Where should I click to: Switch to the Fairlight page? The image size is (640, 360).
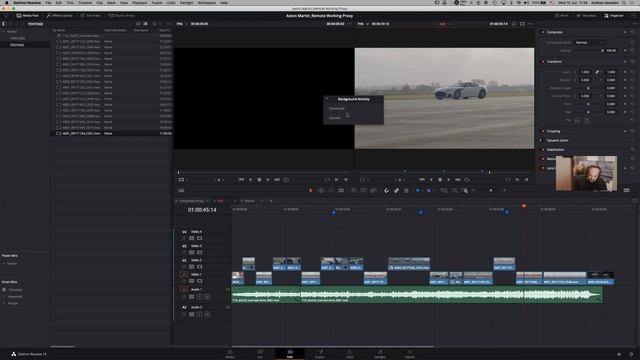coord(380,354)
